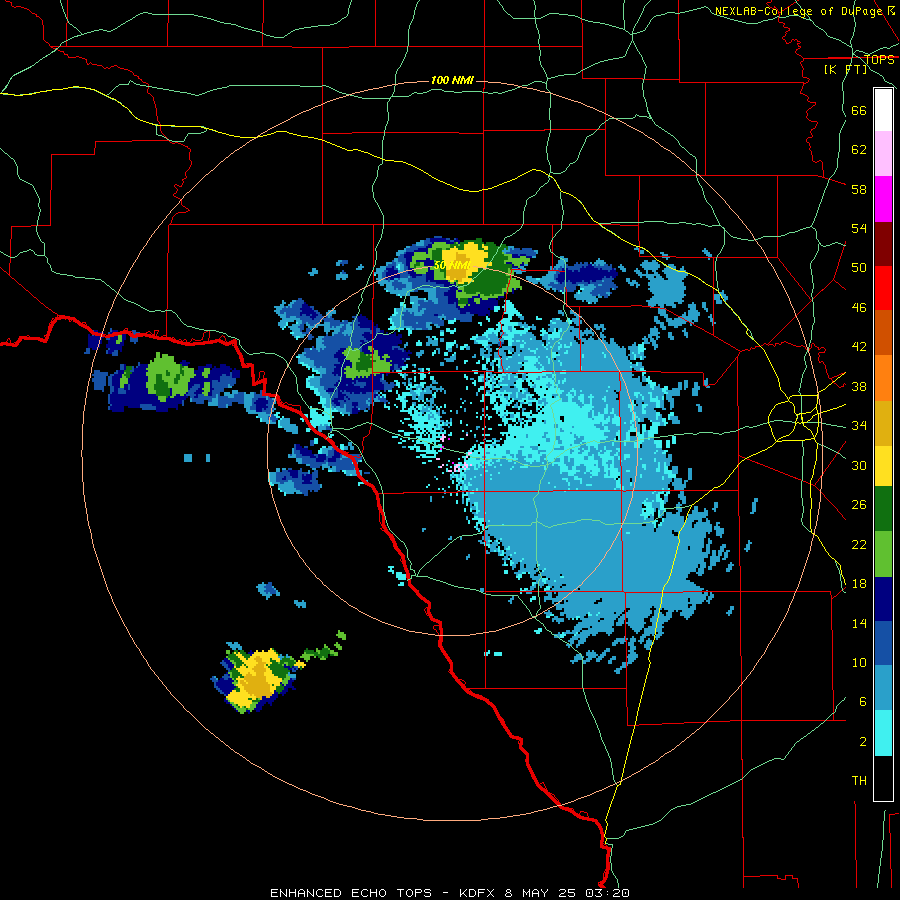Pick the medium blue legend swatch

883,643
